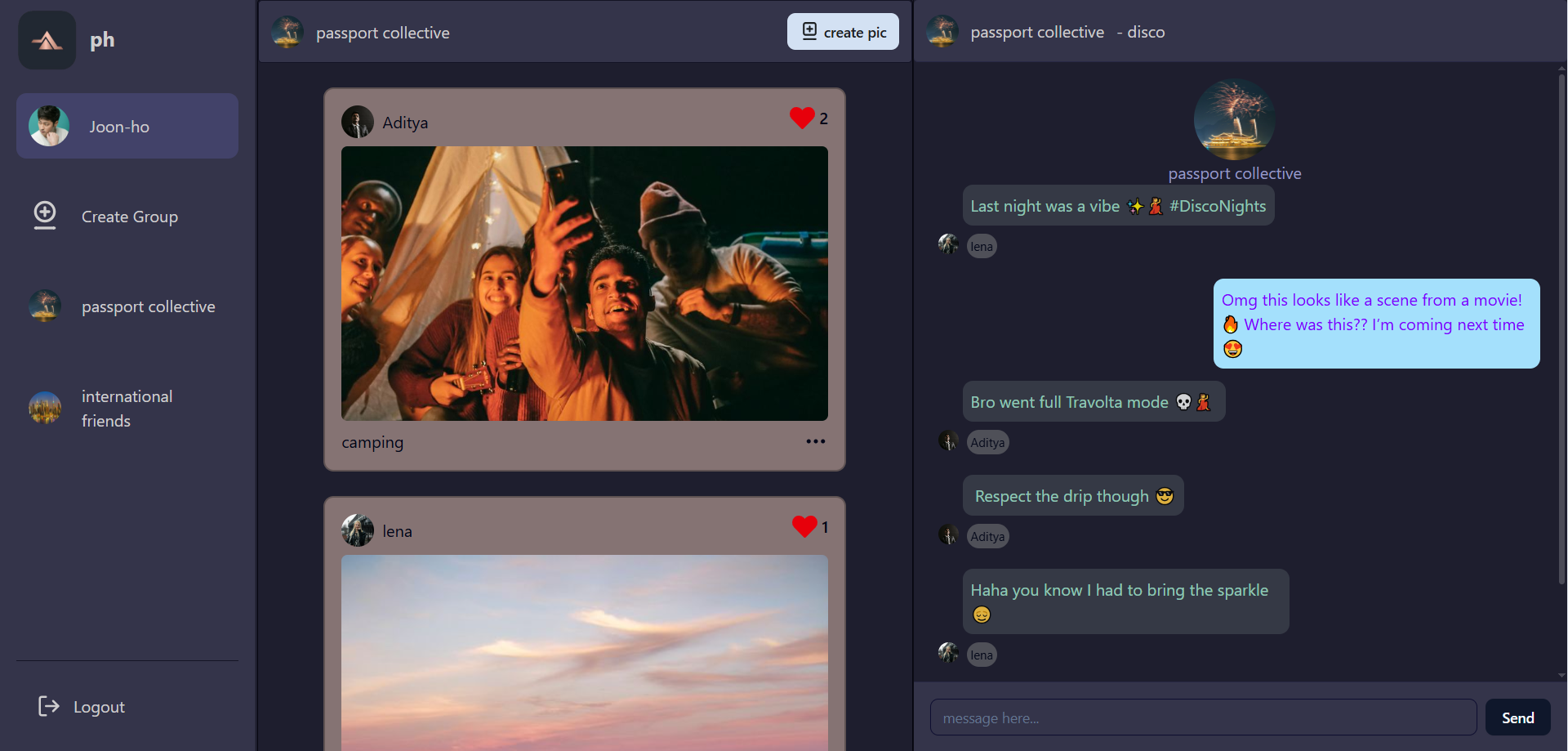Open lena's sunset sky photo
Image resolution: width=1568 pixels, height=751 pixels.
(x=585, y=653)
